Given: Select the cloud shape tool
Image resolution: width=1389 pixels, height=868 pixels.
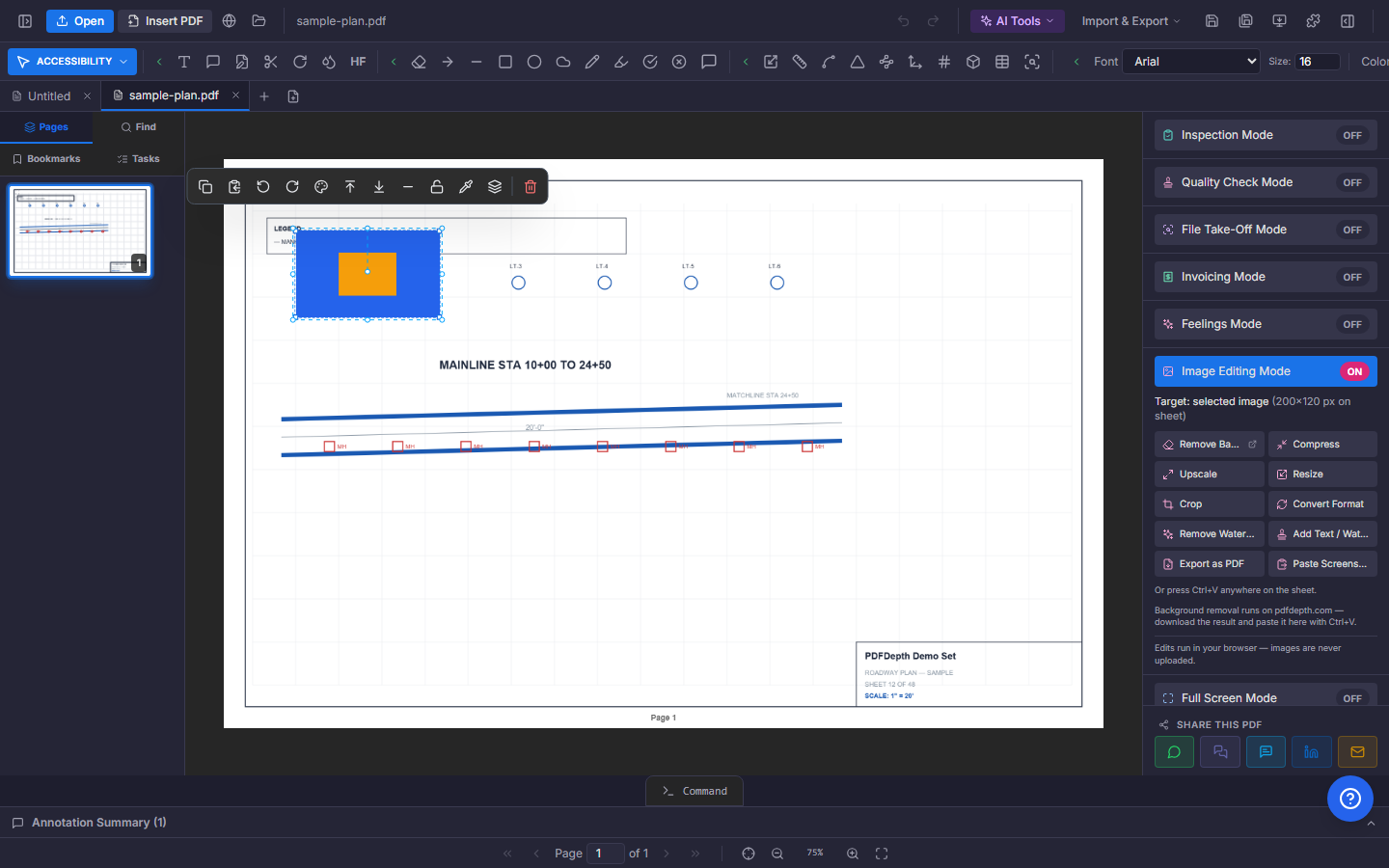Looking at the screenshot, I should (x=563, y=62).
